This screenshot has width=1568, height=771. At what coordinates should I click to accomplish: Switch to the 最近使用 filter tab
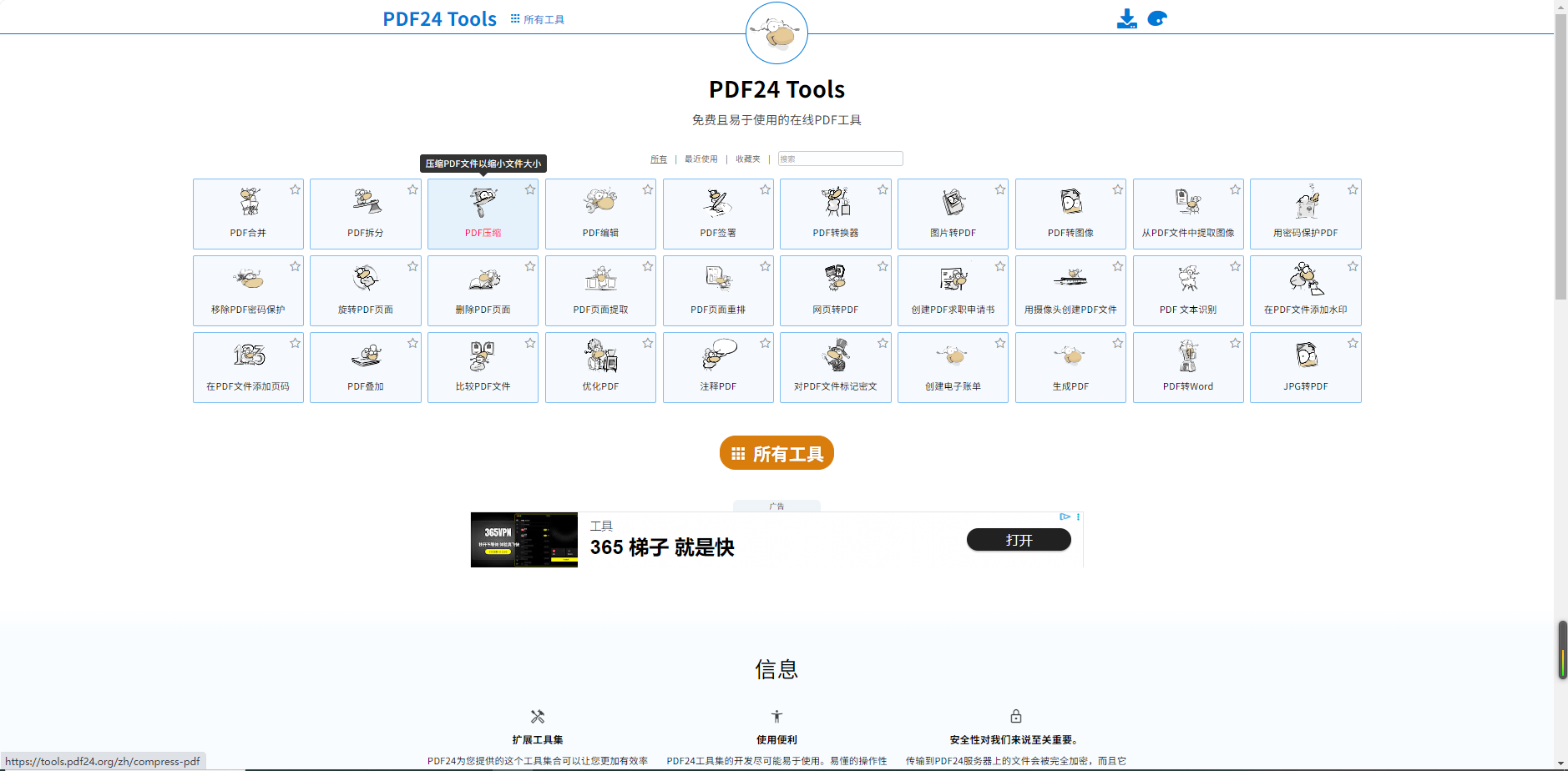(701, 159)
